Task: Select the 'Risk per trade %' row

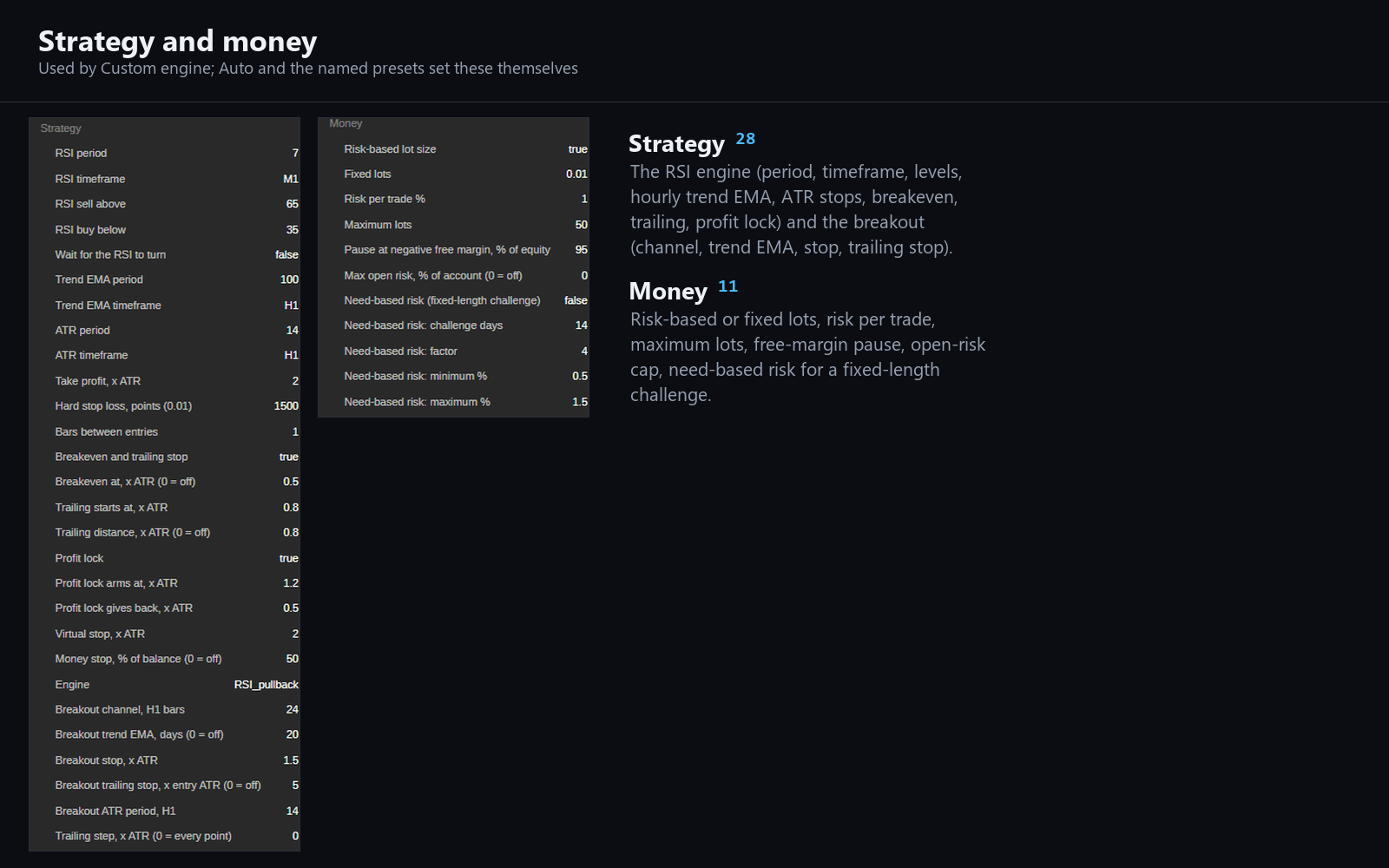Action: coord(453,200)
